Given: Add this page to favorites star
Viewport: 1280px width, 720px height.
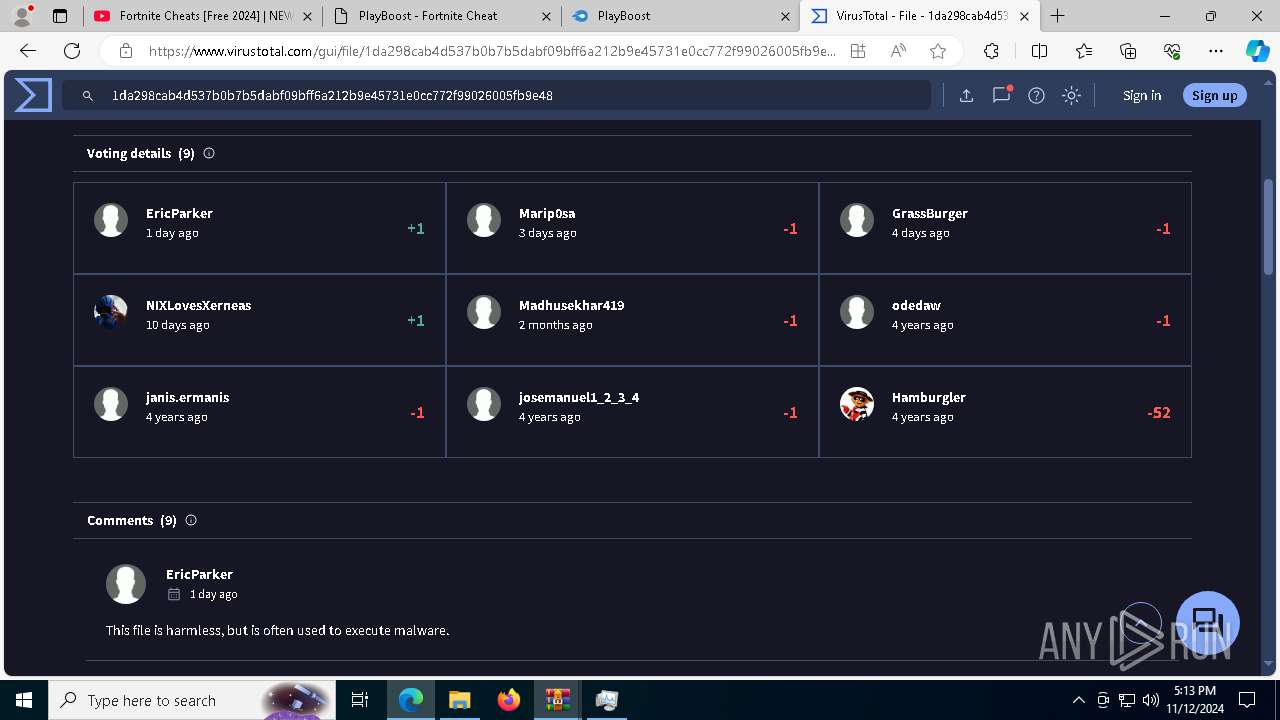Looking at the screenshot, I should (937, 51).
